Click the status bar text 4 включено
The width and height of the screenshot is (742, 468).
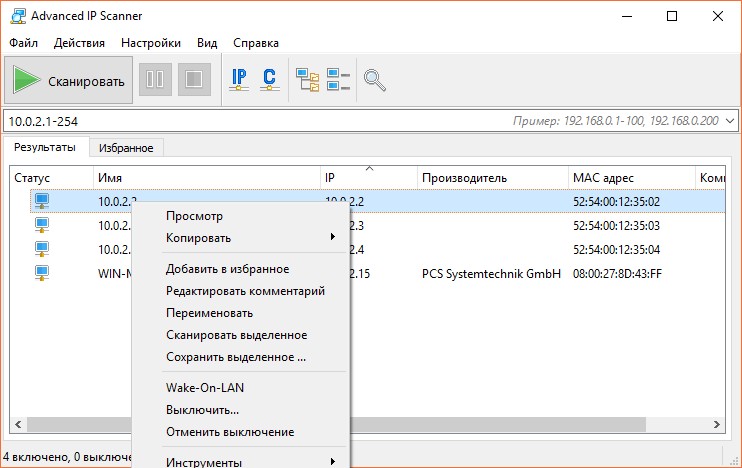35,457
